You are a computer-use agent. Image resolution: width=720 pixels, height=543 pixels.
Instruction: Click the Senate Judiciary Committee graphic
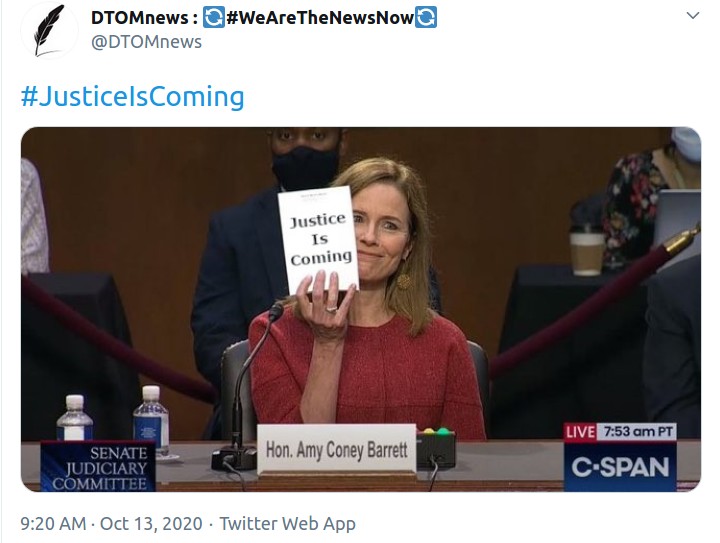point(98,467)
